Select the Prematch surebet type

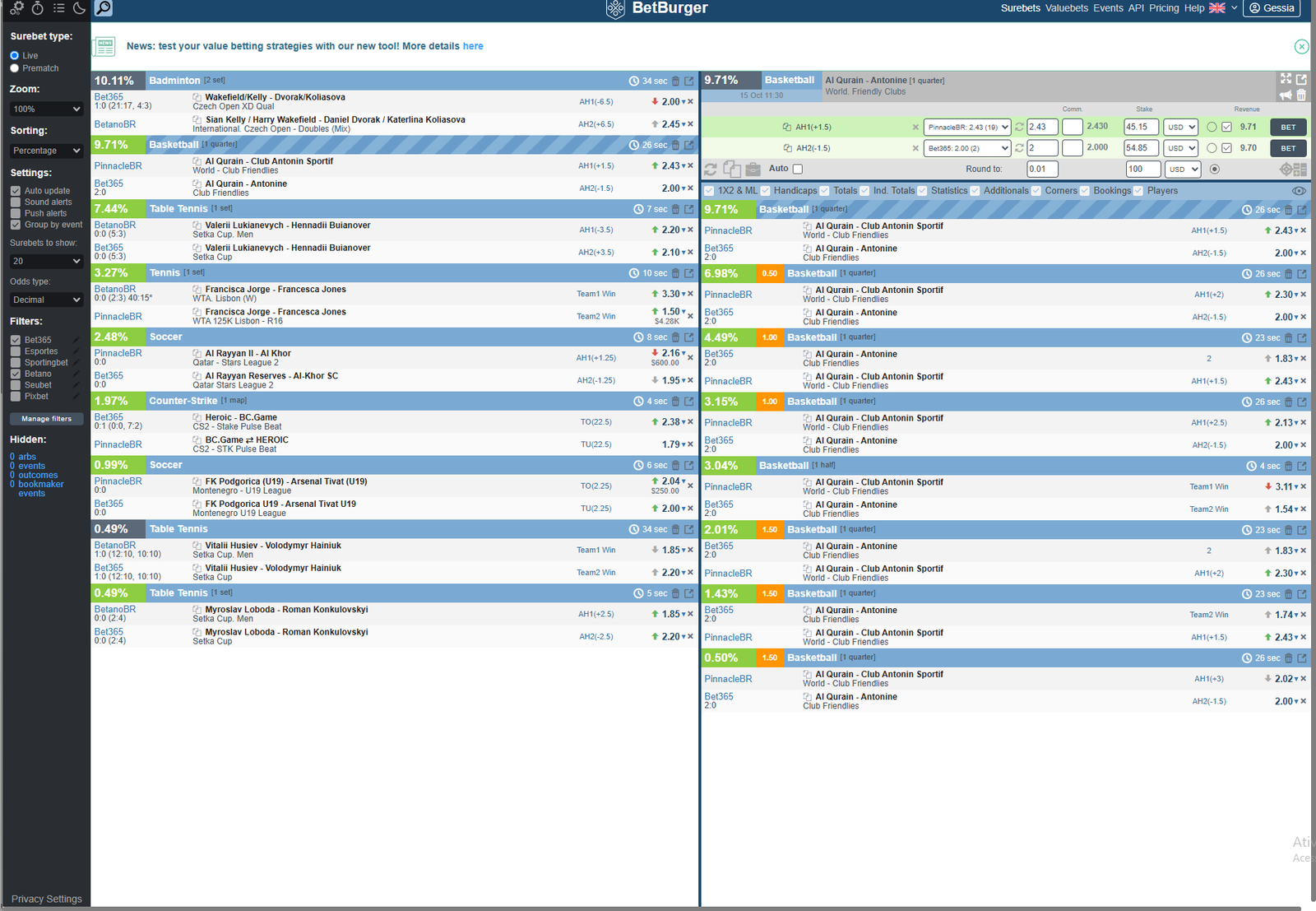point(15,68)
